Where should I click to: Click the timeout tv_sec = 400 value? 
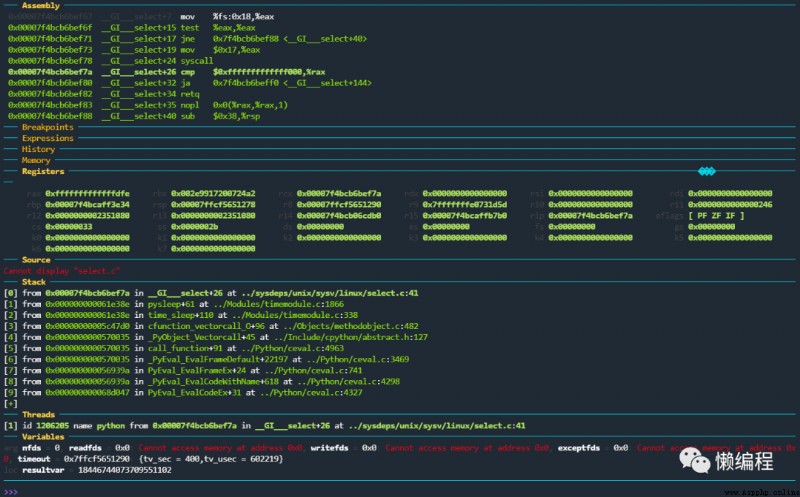point(171,459)
